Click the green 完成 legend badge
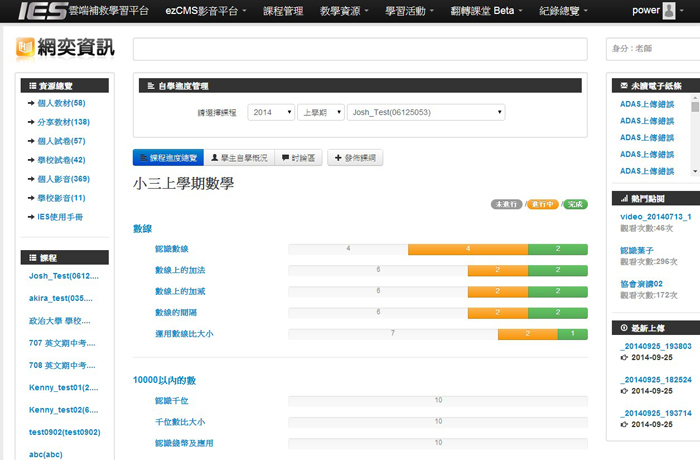 pyautogui.click(x=575, y=204)
